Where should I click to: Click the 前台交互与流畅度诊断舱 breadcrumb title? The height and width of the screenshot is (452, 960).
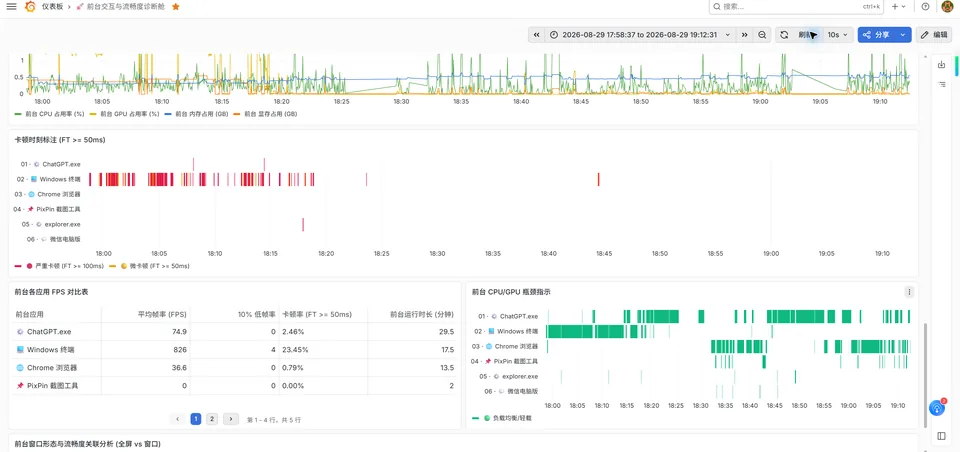click(x=127, y=7)
